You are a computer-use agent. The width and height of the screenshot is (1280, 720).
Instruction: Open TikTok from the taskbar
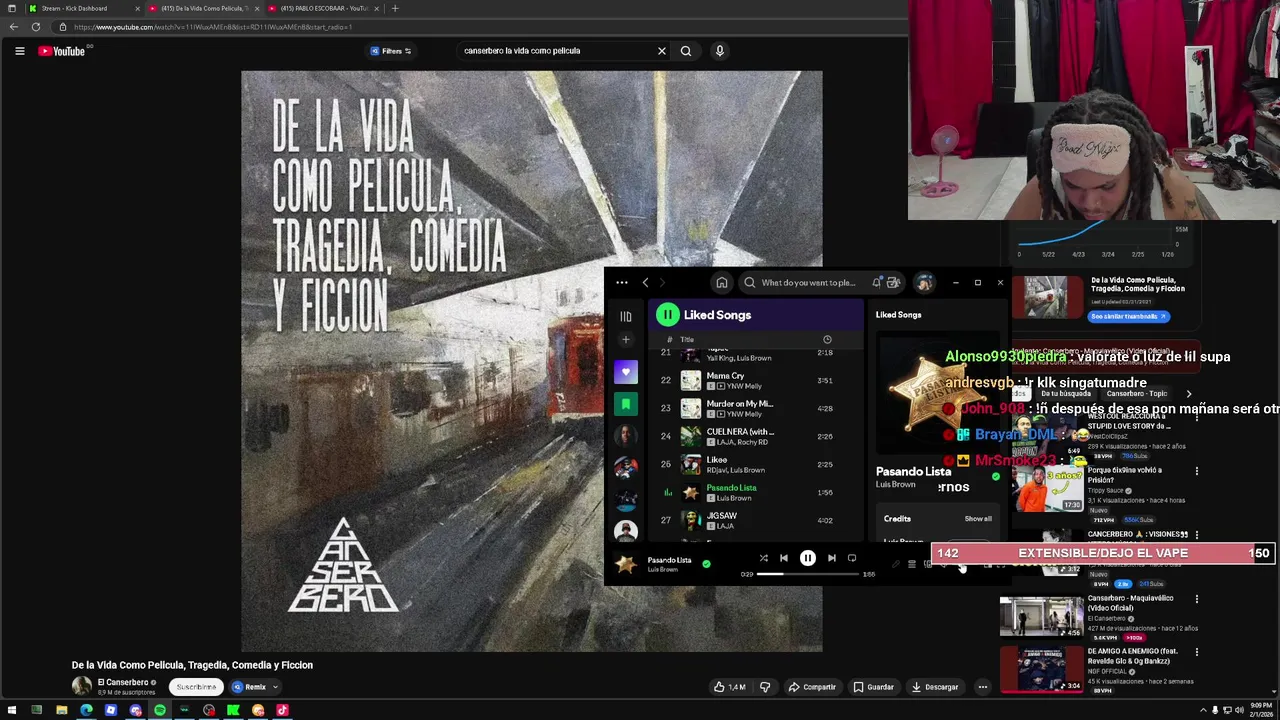click(x=282, y=710)
